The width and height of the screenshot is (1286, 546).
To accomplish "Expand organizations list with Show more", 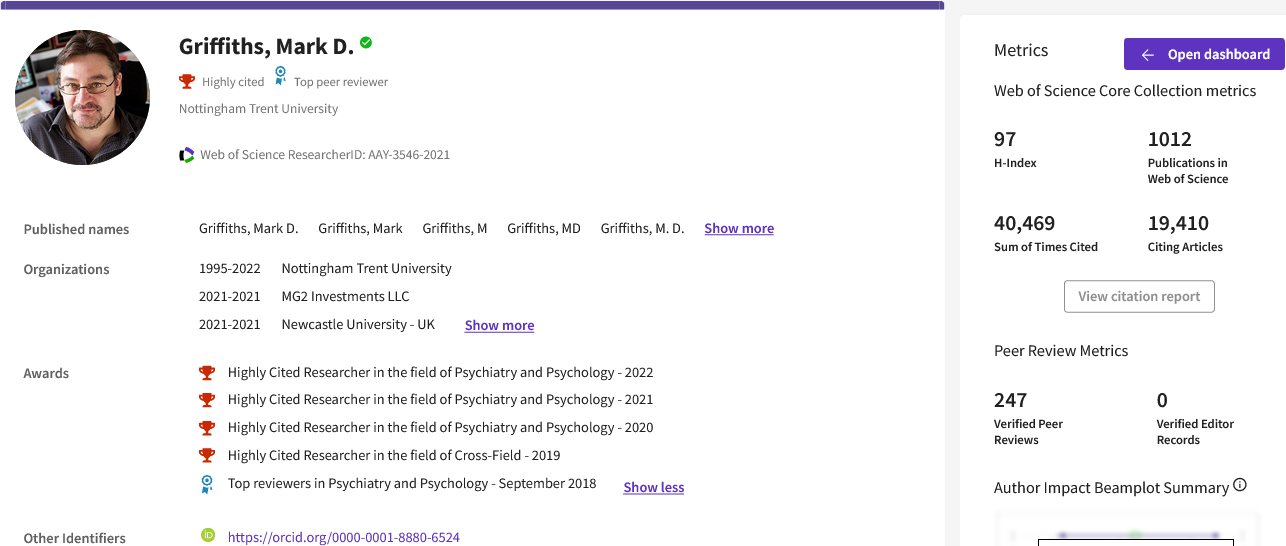I will 499,326.
